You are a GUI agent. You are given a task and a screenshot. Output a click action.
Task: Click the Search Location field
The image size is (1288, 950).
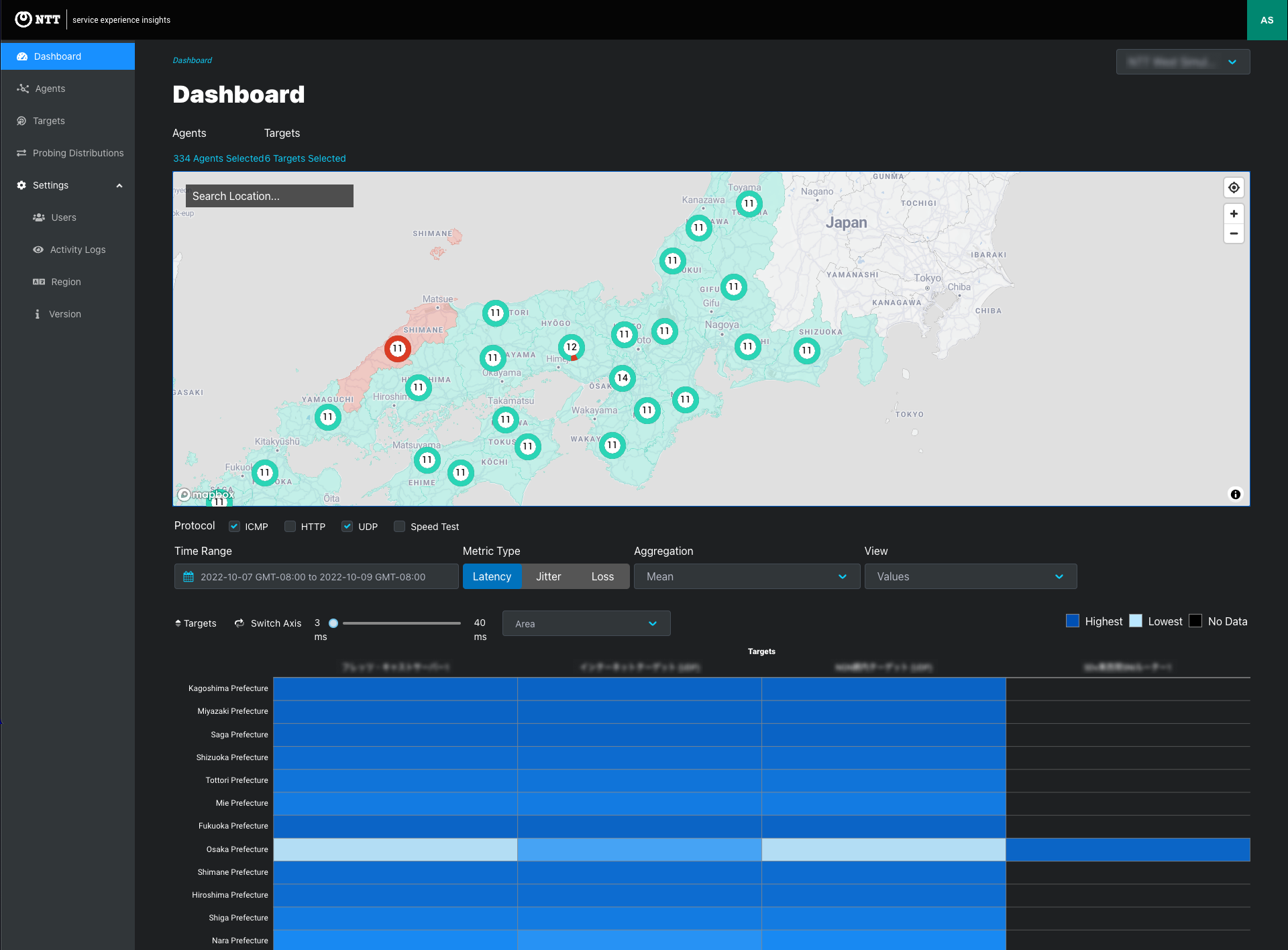[269, 196]
